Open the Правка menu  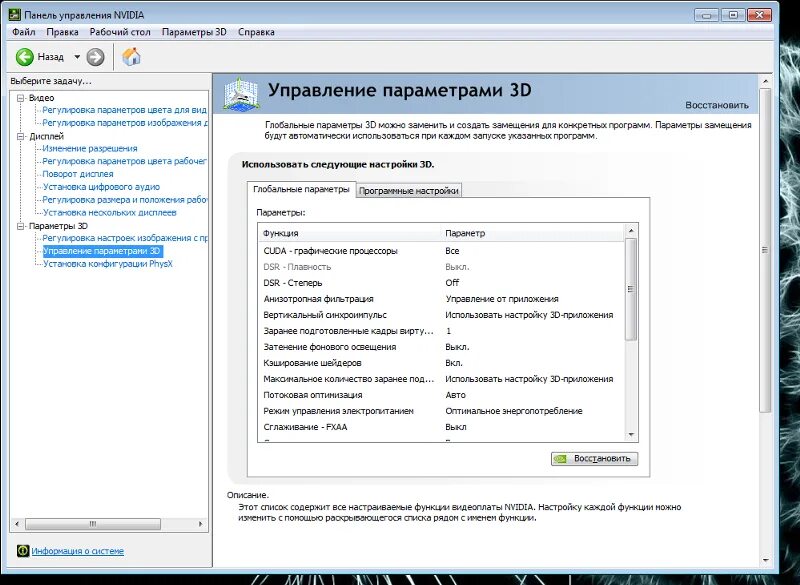click(x=62, y=32)
